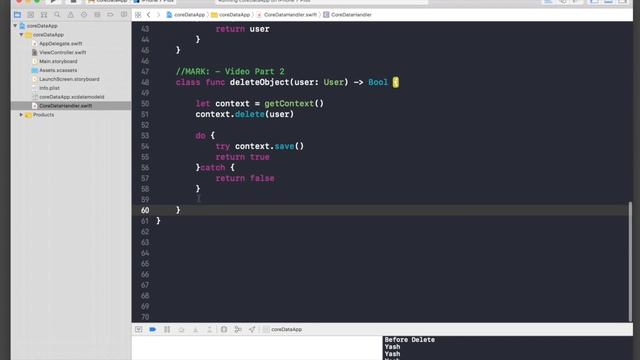
Task: Click line number 48 in gutter
Action: tap(145, 82)
